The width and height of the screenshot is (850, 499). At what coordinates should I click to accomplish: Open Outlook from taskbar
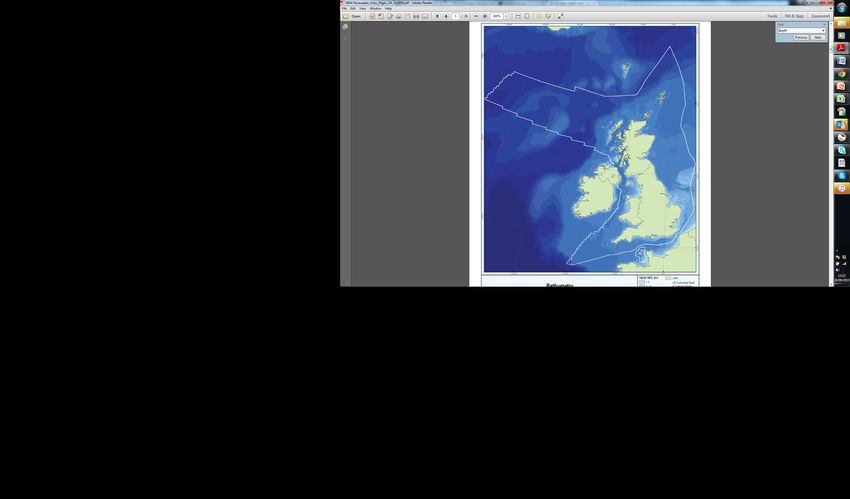[x=841, y=124]
